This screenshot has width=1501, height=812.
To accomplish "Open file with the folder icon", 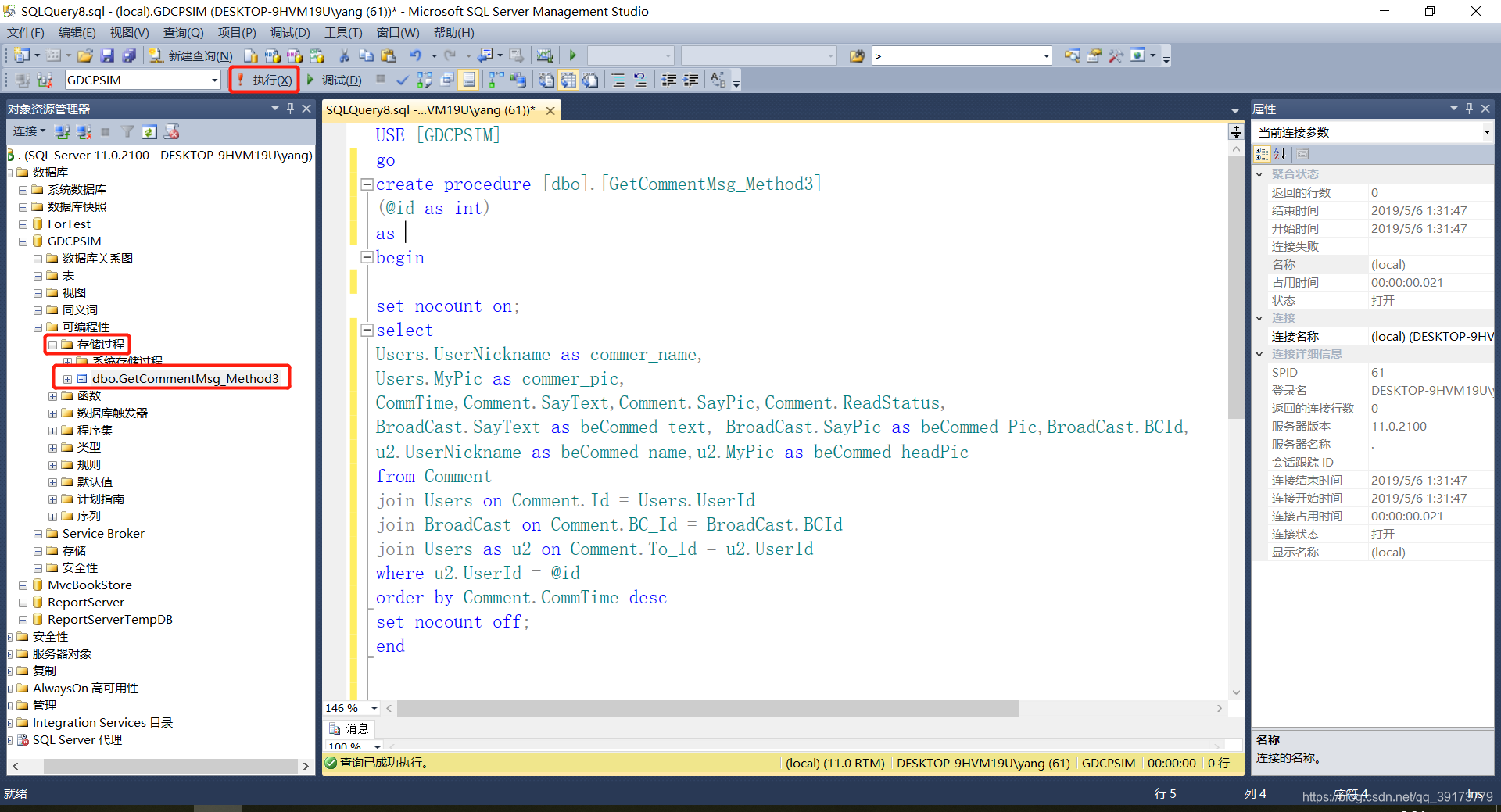I will point(85,55).
